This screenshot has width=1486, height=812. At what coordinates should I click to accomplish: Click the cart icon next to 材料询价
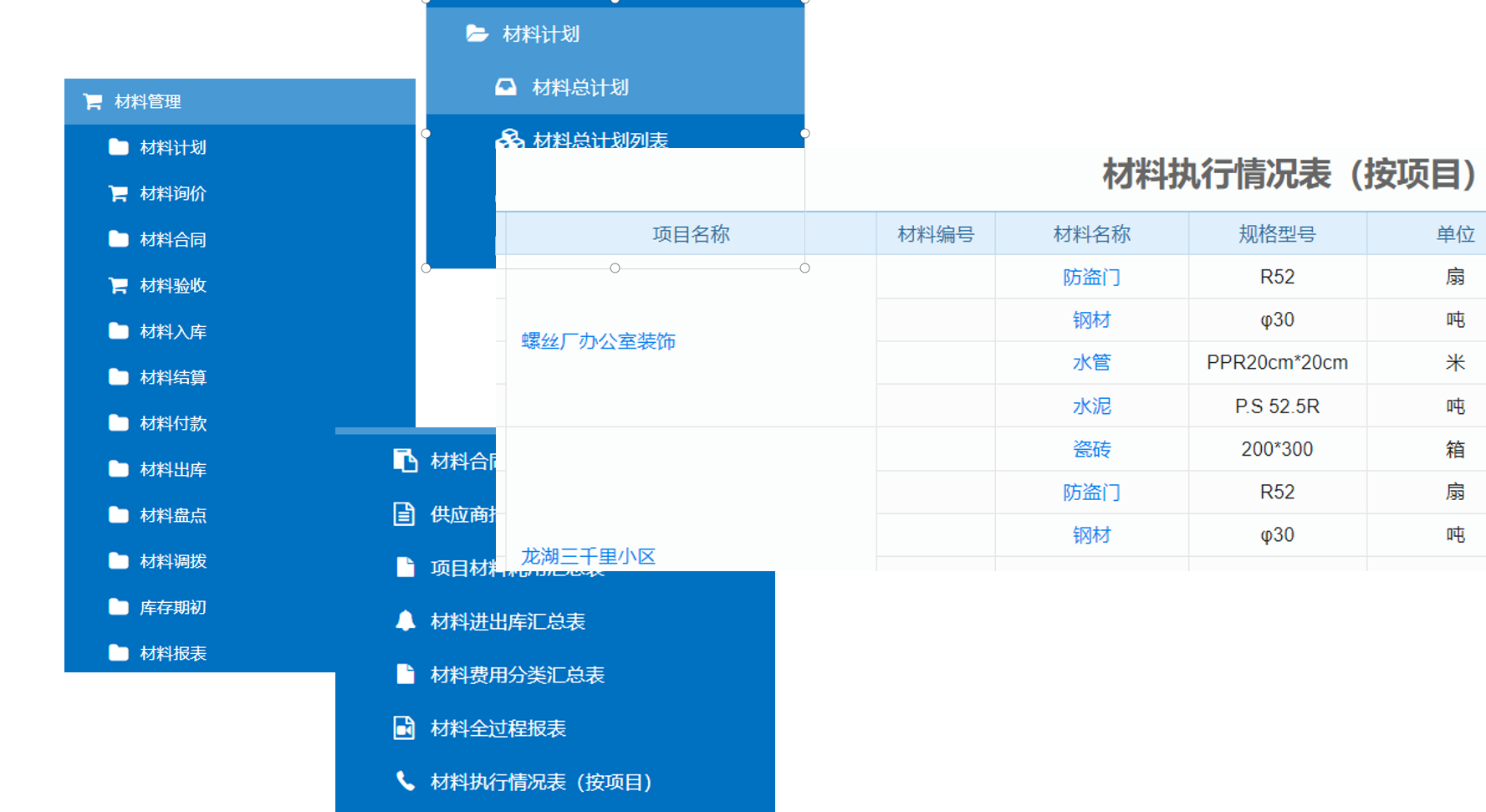[x=118, y=194]
